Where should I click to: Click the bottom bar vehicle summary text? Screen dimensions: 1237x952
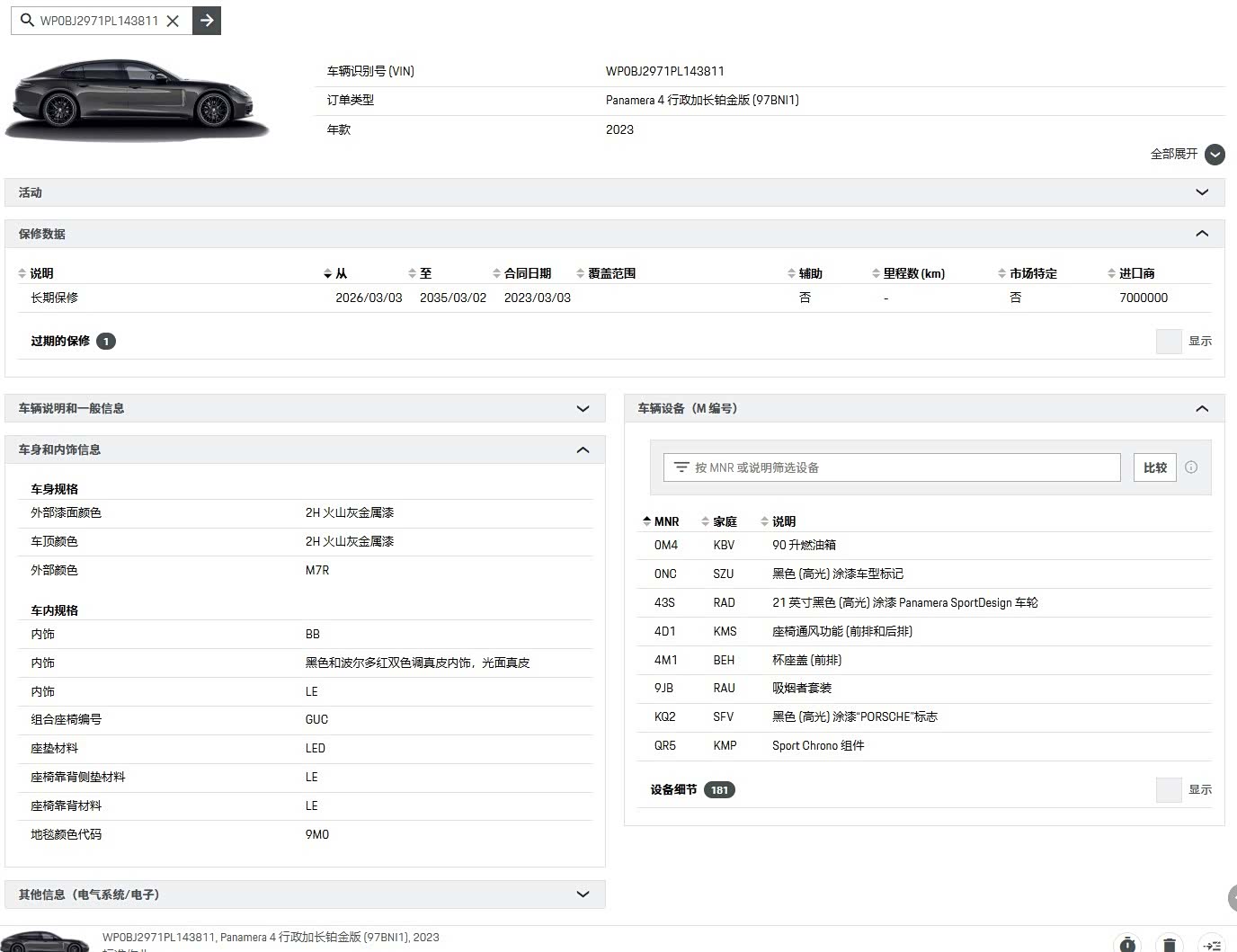[271, 938]
